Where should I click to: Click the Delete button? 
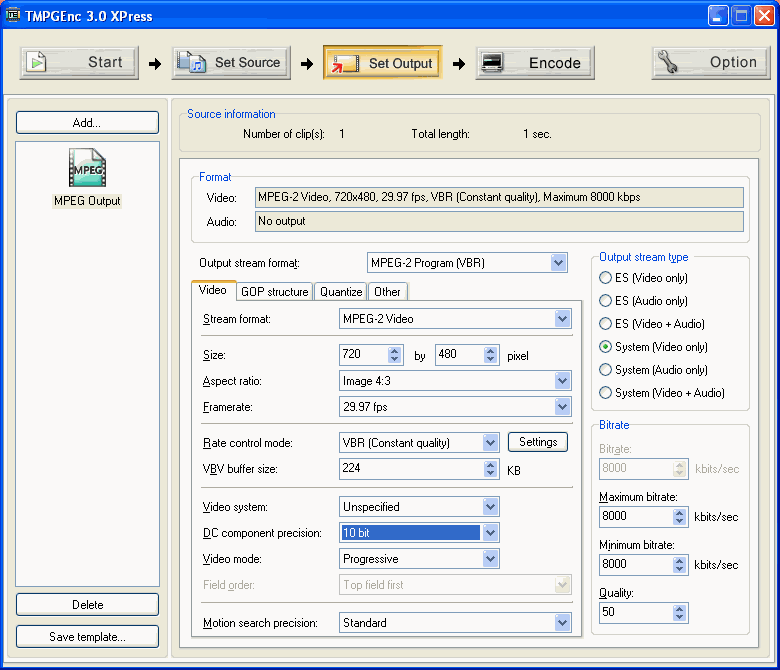[x=87, y=604]
